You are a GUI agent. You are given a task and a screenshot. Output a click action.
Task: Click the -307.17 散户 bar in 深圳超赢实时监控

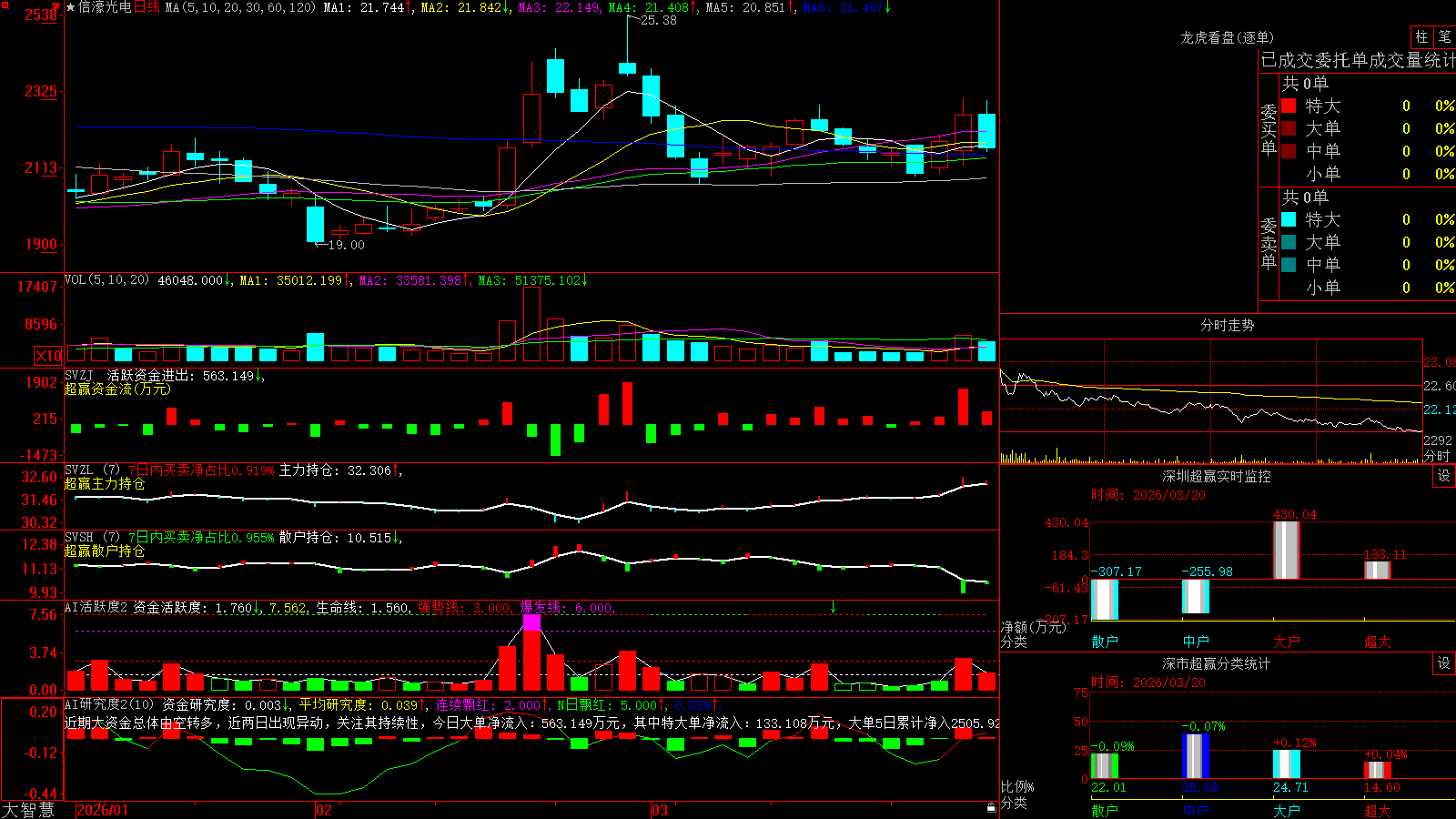coord(1105,600)
